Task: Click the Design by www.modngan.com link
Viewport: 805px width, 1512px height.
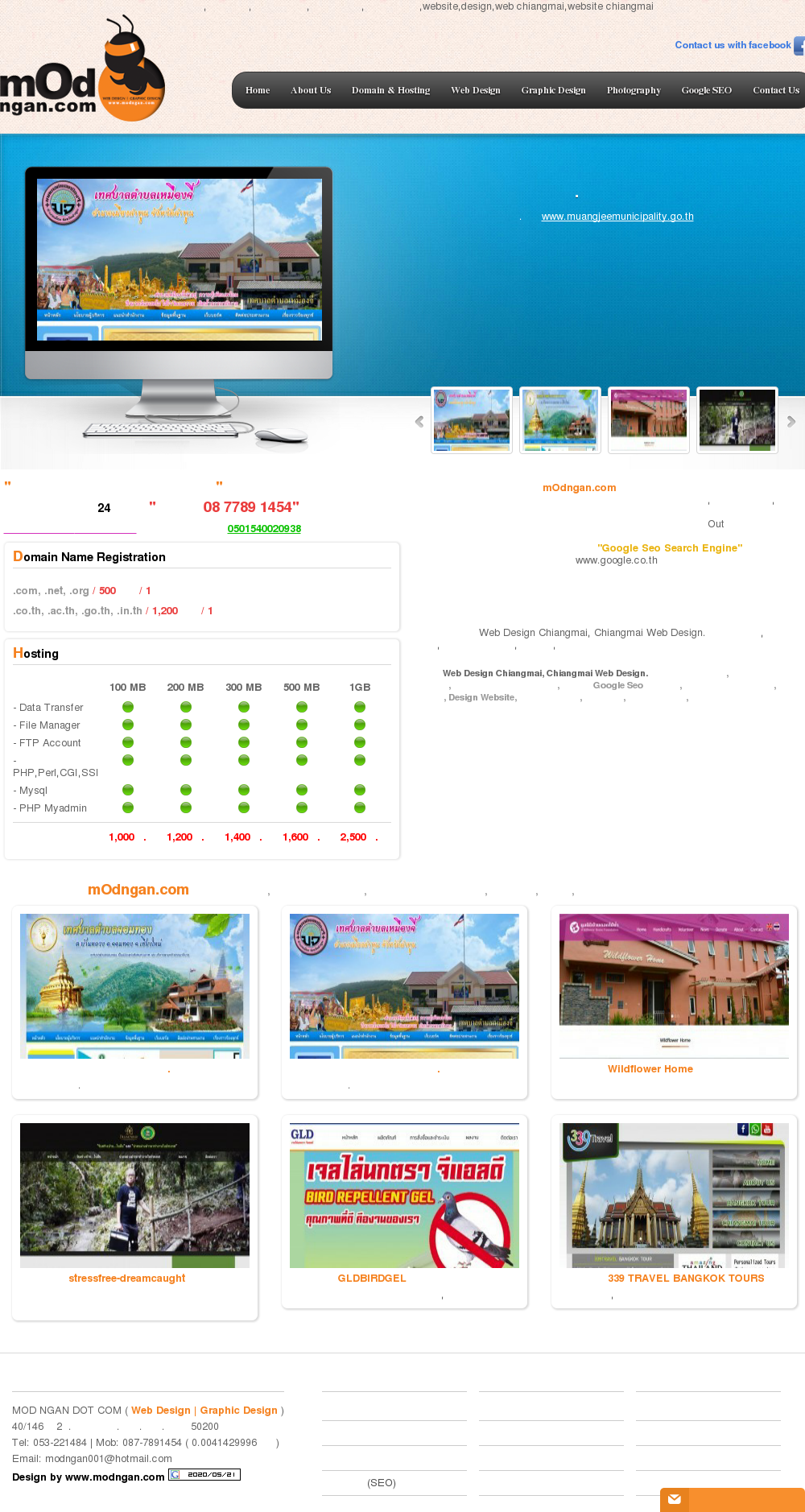Action: coord(89,1477)
